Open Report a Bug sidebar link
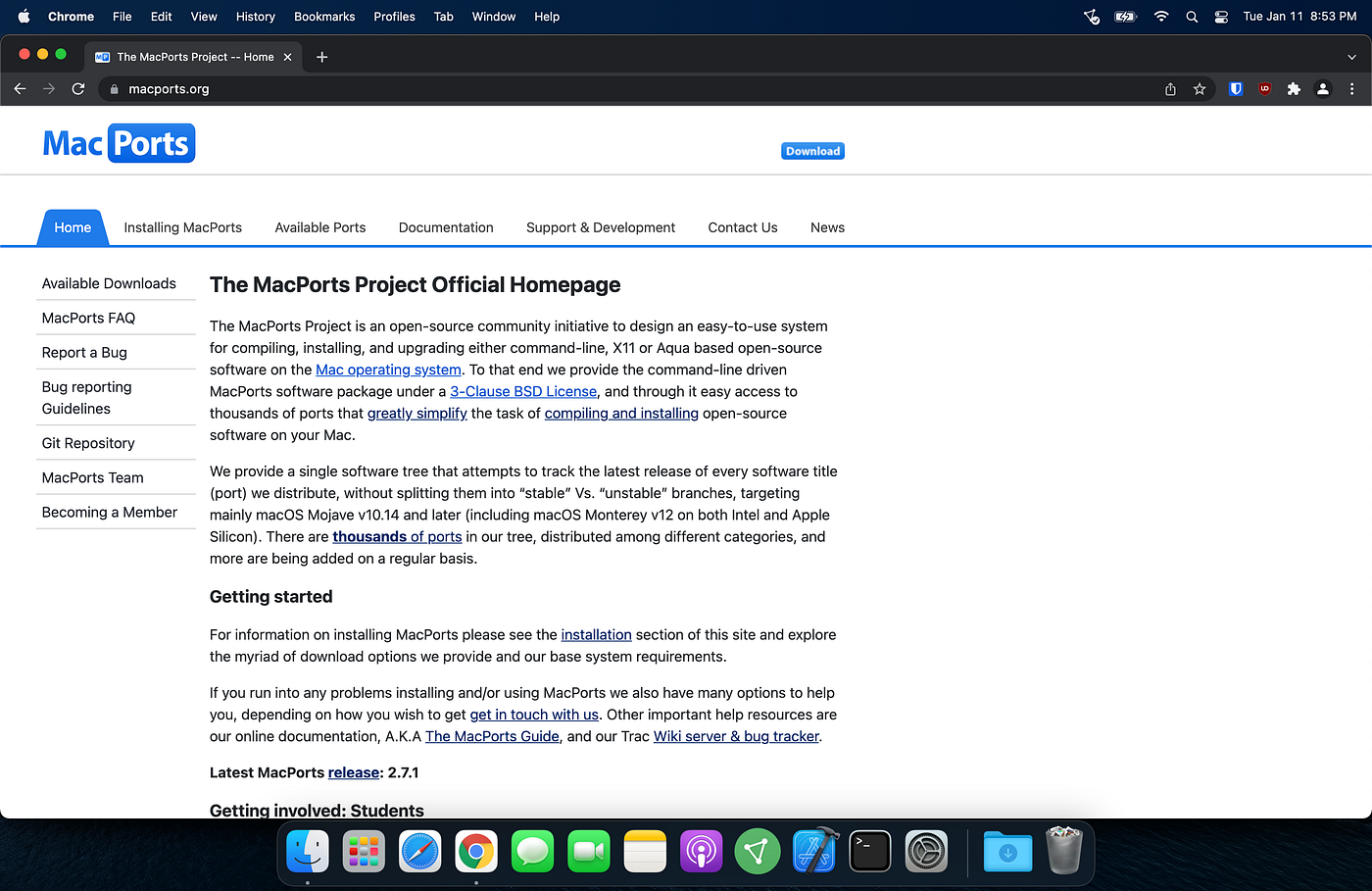 point(84,352)
